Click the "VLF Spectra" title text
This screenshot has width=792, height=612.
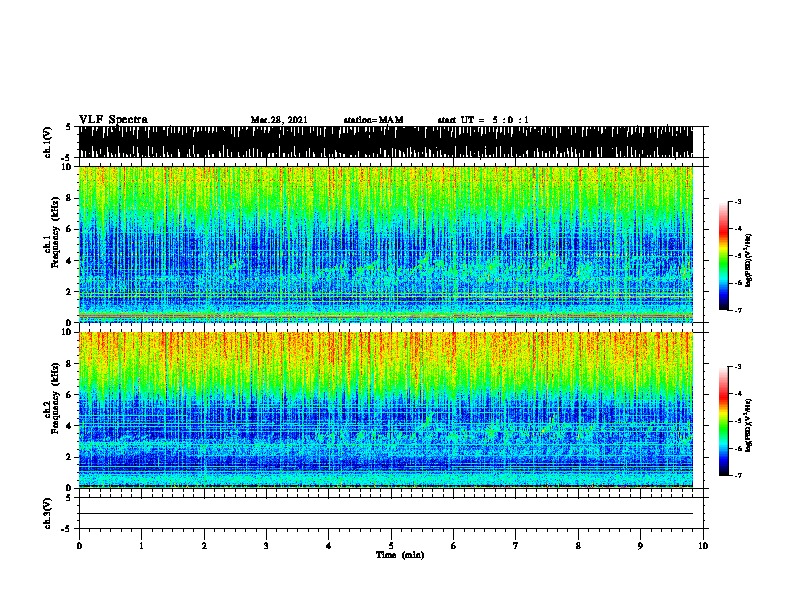click(113, 120)
